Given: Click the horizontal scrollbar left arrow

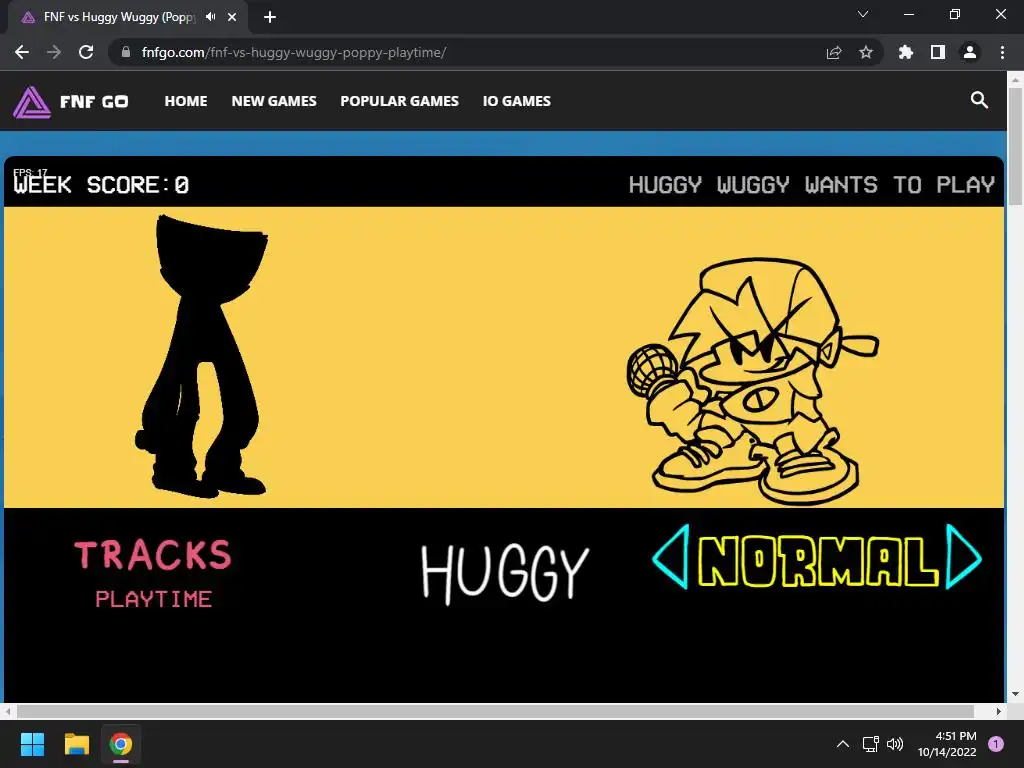Looking at the screenshot, I should click(8, 711).
